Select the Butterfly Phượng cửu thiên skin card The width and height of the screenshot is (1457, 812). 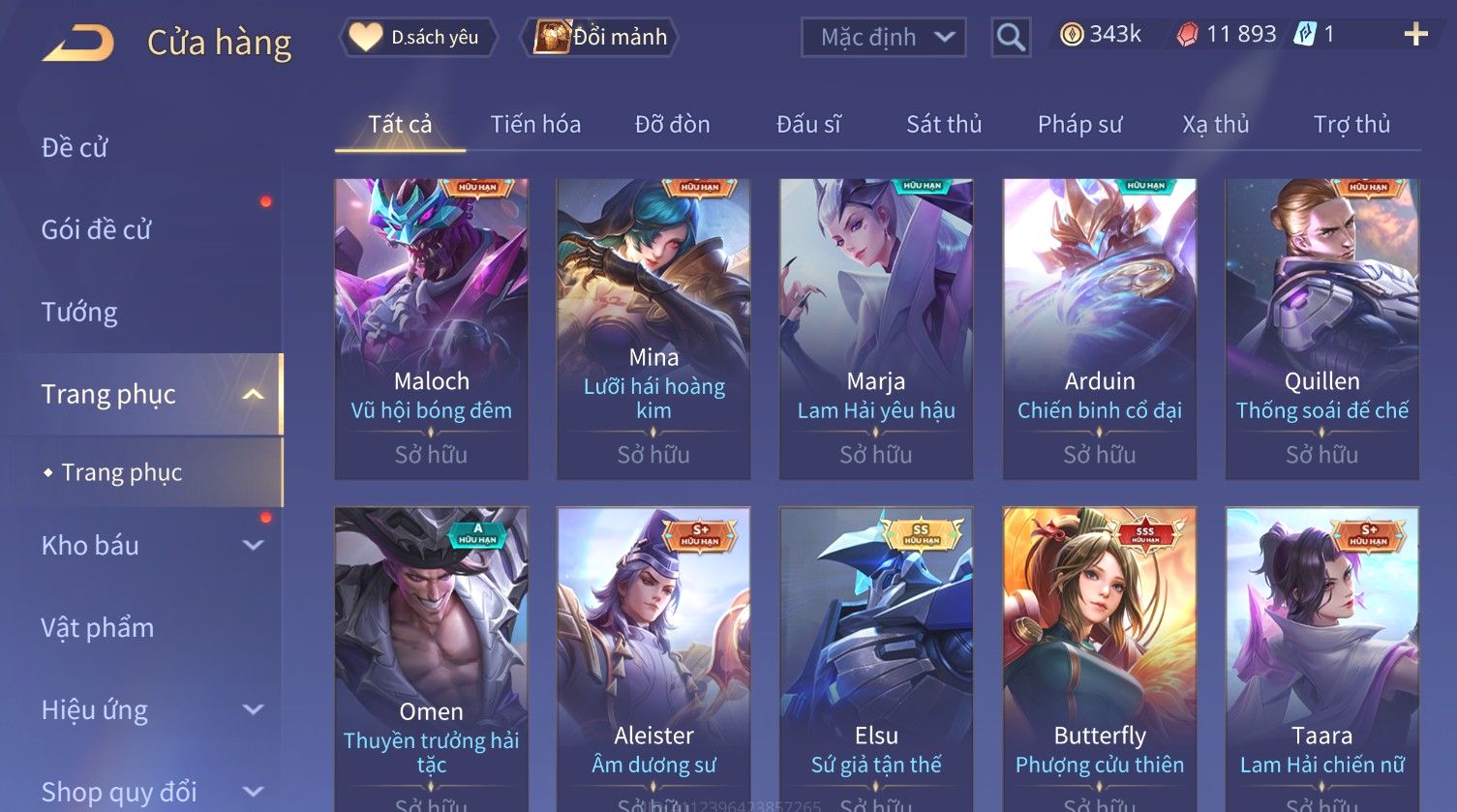[1099, 658]
